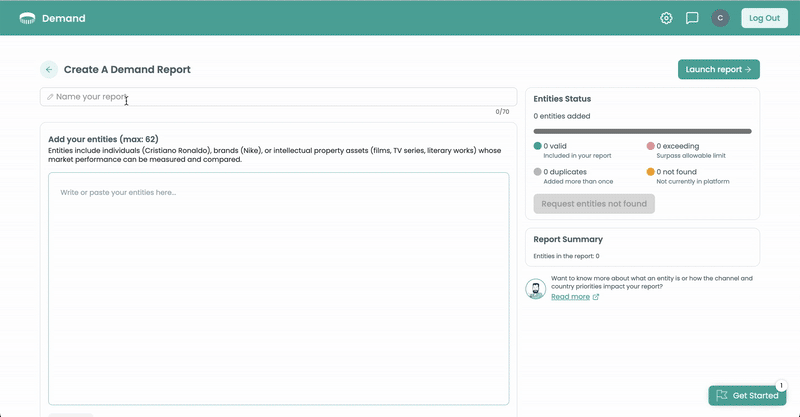The height and width of the screenshot is (417, 800).
Task: Open the Get Started widget
Action: point(747,396)
